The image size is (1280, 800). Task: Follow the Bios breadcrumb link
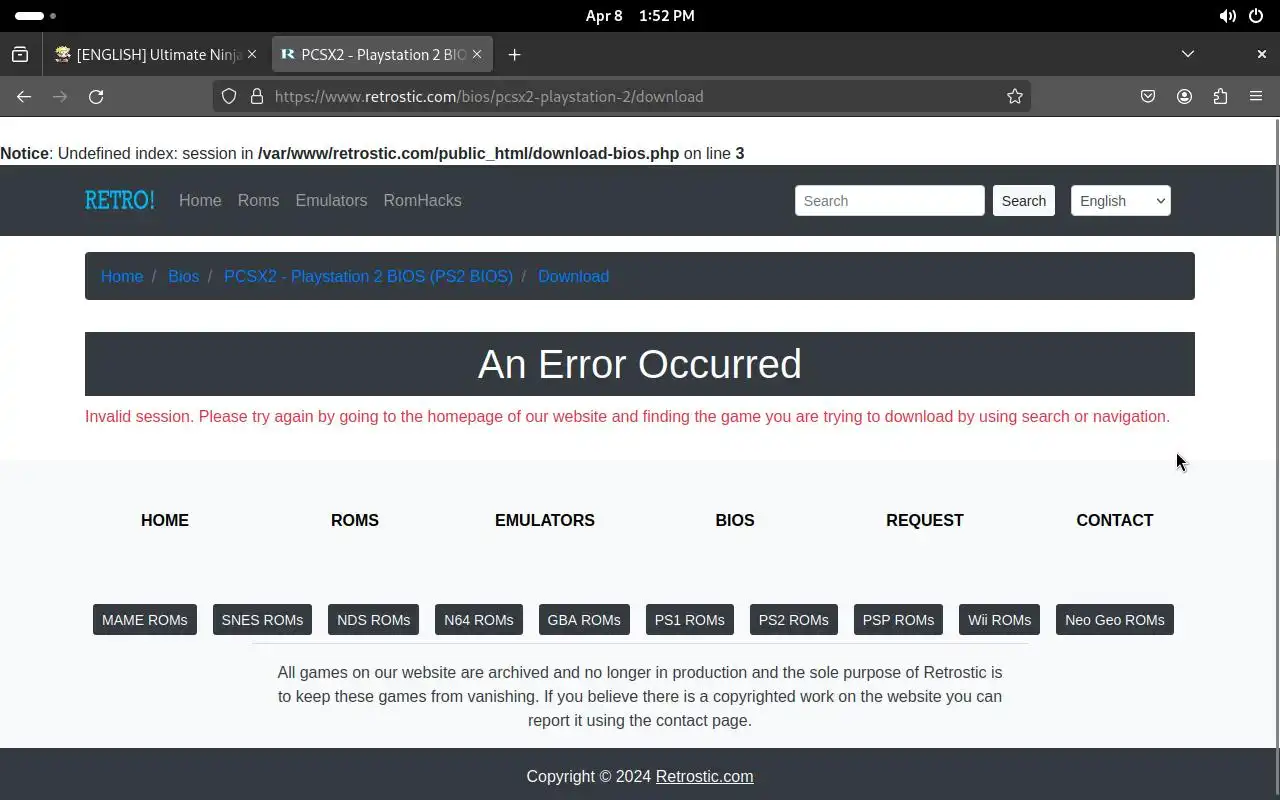pyautogui.click(x=183, y=276)
